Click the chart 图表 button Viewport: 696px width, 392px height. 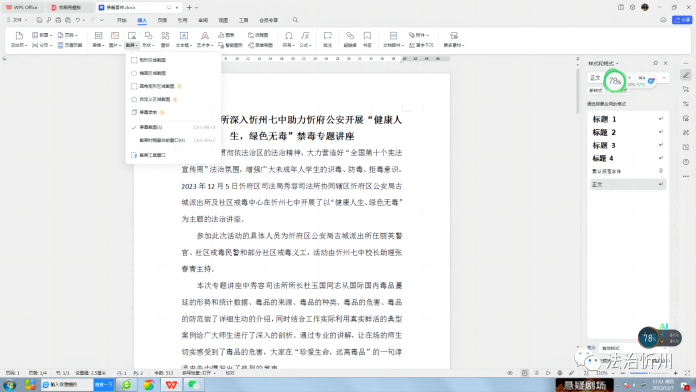[x=226, y=35]
